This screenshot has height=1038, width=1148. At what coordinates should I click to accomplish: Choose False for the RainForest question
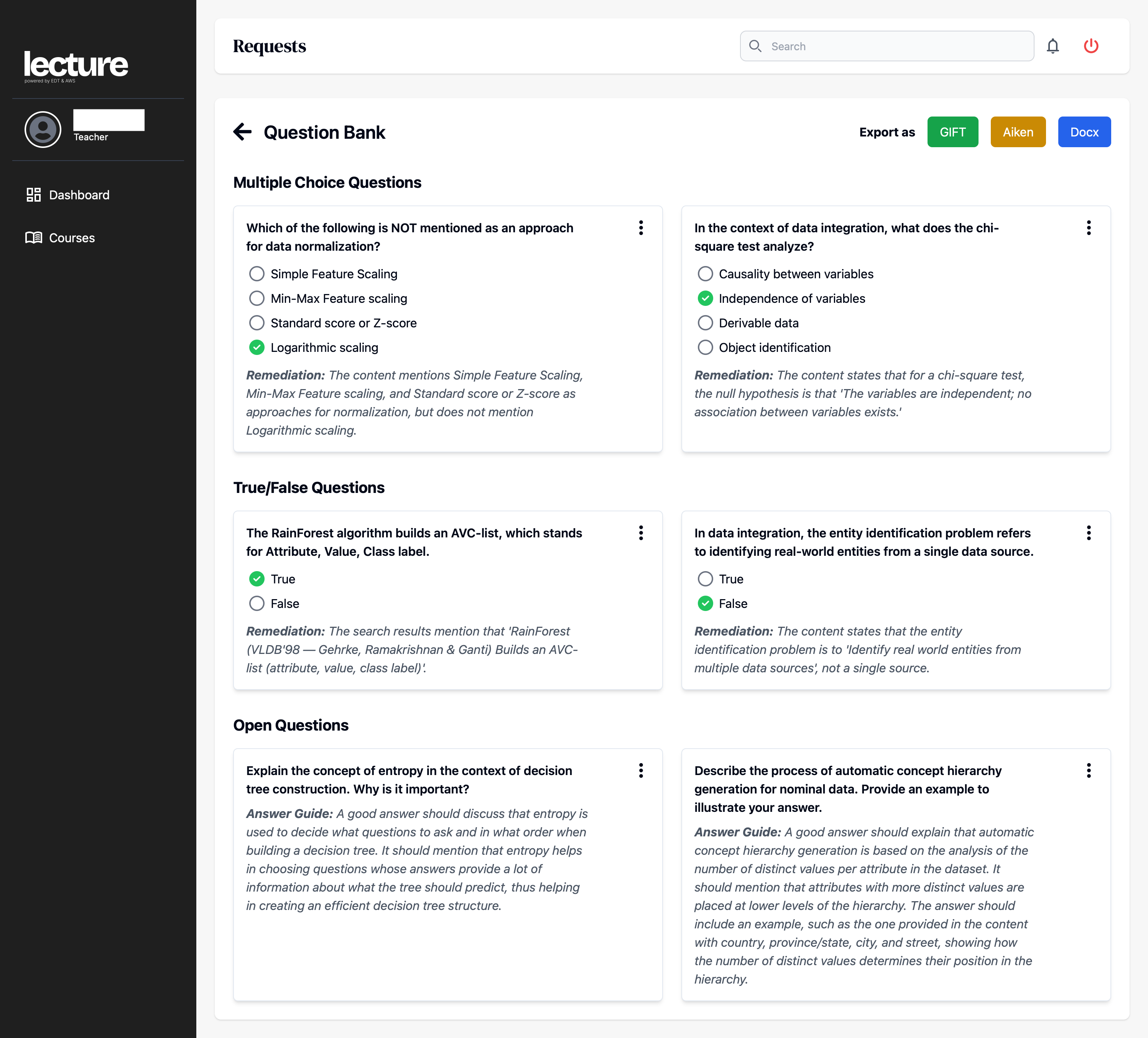coord(257,604)
